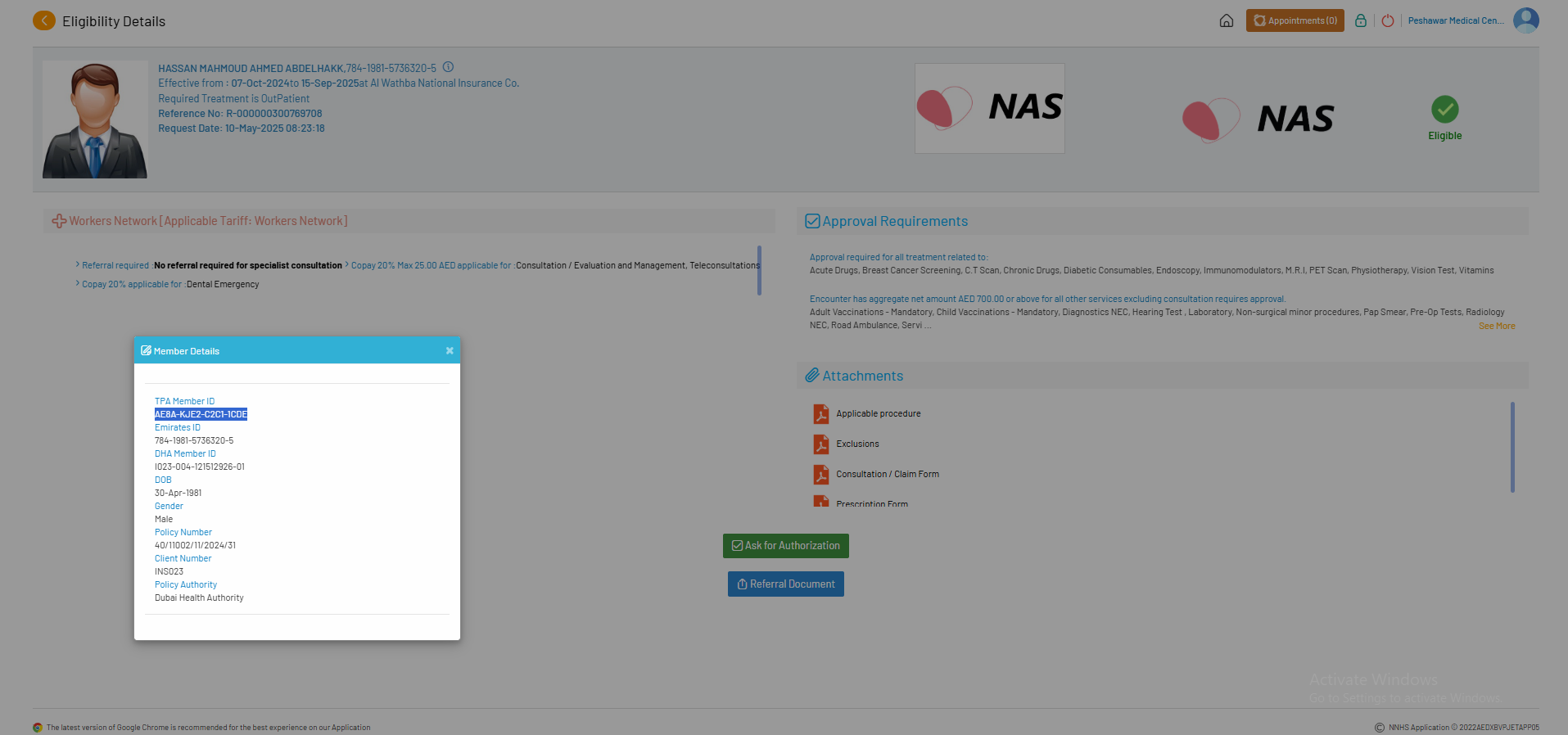Click Reference No R-000000300769708
1568x735 pixels.
coord(240,114)
